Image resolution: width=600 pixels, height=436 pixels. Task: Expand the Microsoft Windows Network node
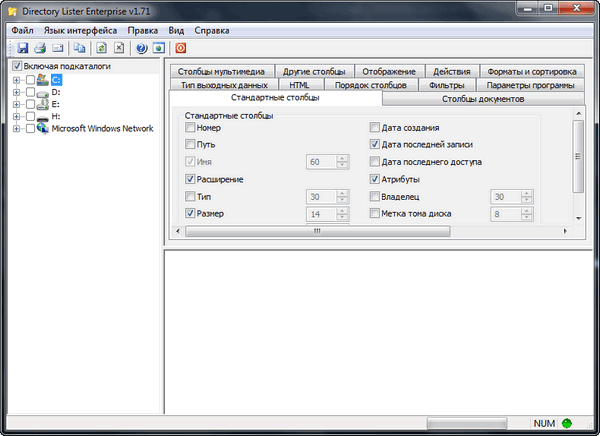16,129
